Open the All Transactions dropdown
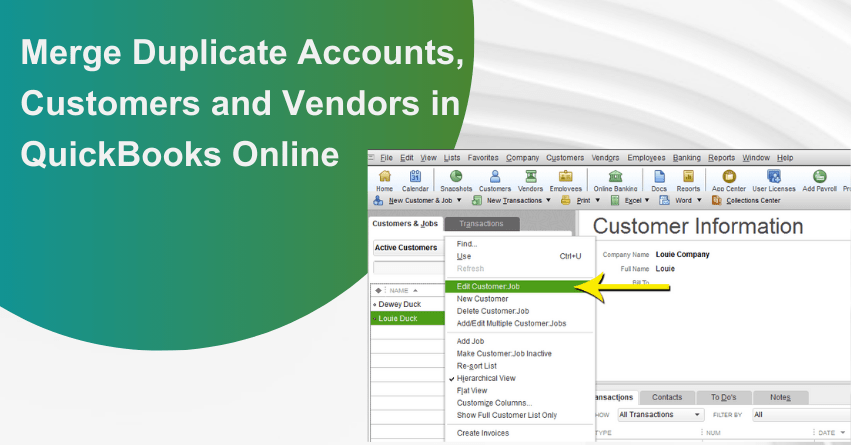Screen dimensions: 851x445 coord(661,415)
